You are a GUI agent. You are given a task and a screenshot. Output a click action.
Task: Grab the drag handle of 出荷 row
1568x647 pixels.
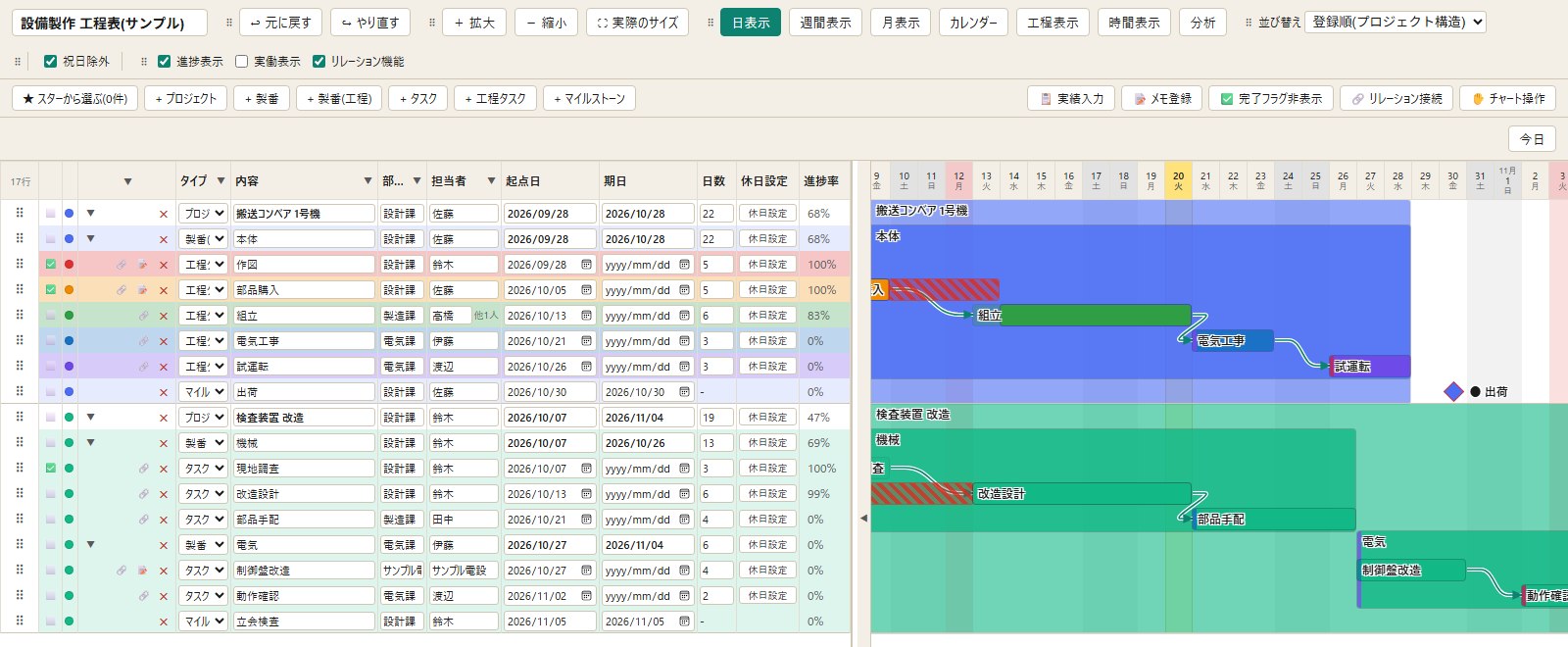tap(20, 391)
